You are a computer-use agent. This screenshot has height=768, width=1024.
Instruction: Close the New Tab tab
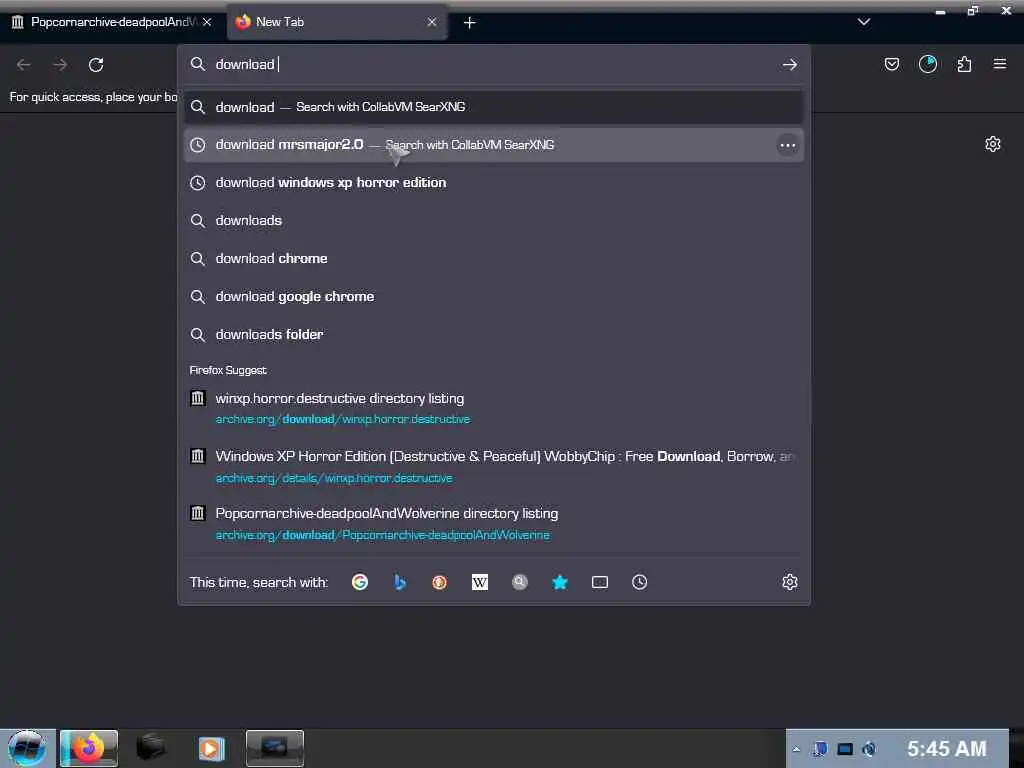(x=432, y=22)
